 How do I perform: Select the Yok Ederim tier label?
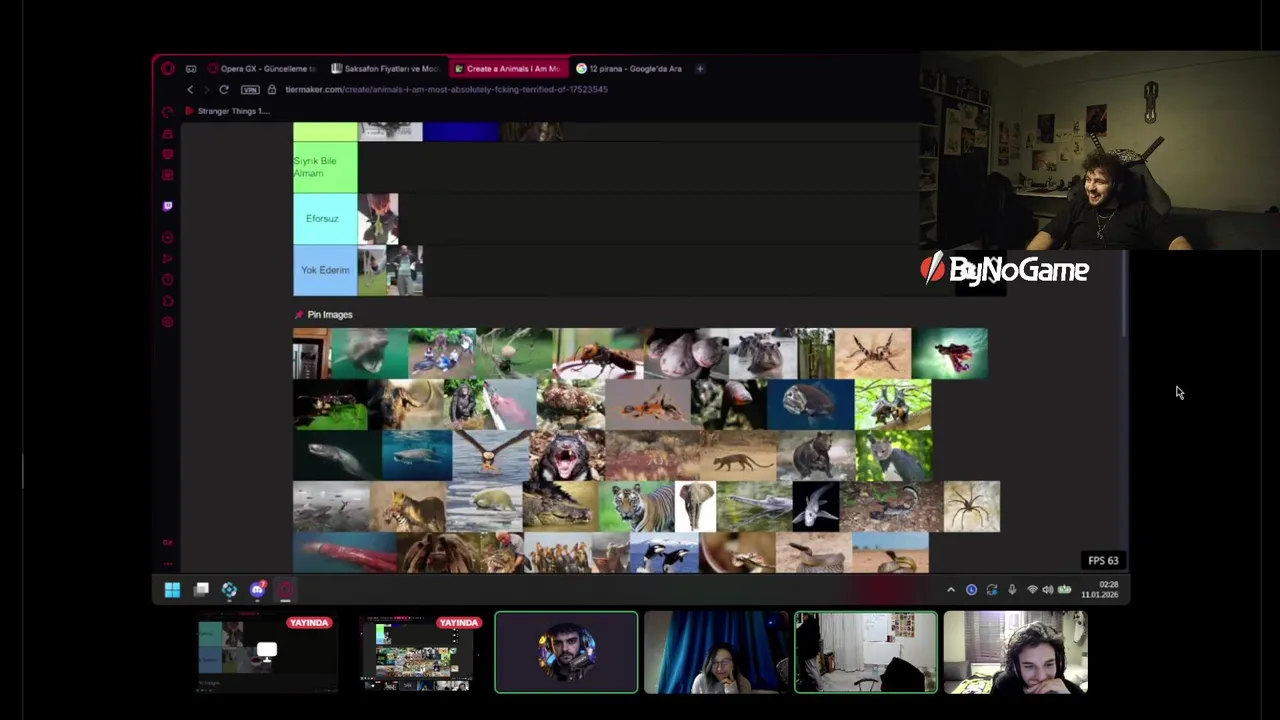(325, 271)
